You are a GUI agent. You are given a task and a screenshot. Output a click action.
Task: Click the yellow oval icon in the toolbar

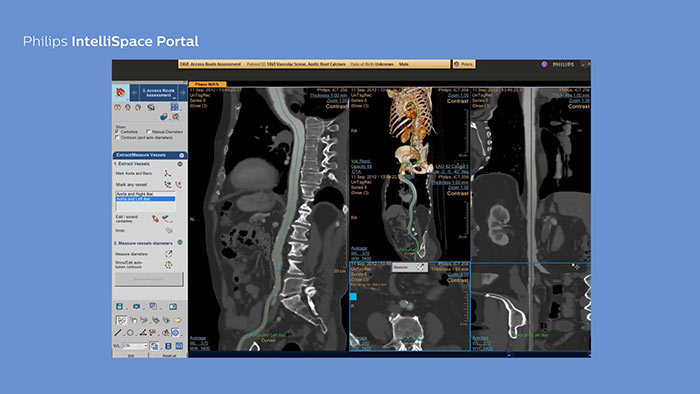tap(177, 320)
